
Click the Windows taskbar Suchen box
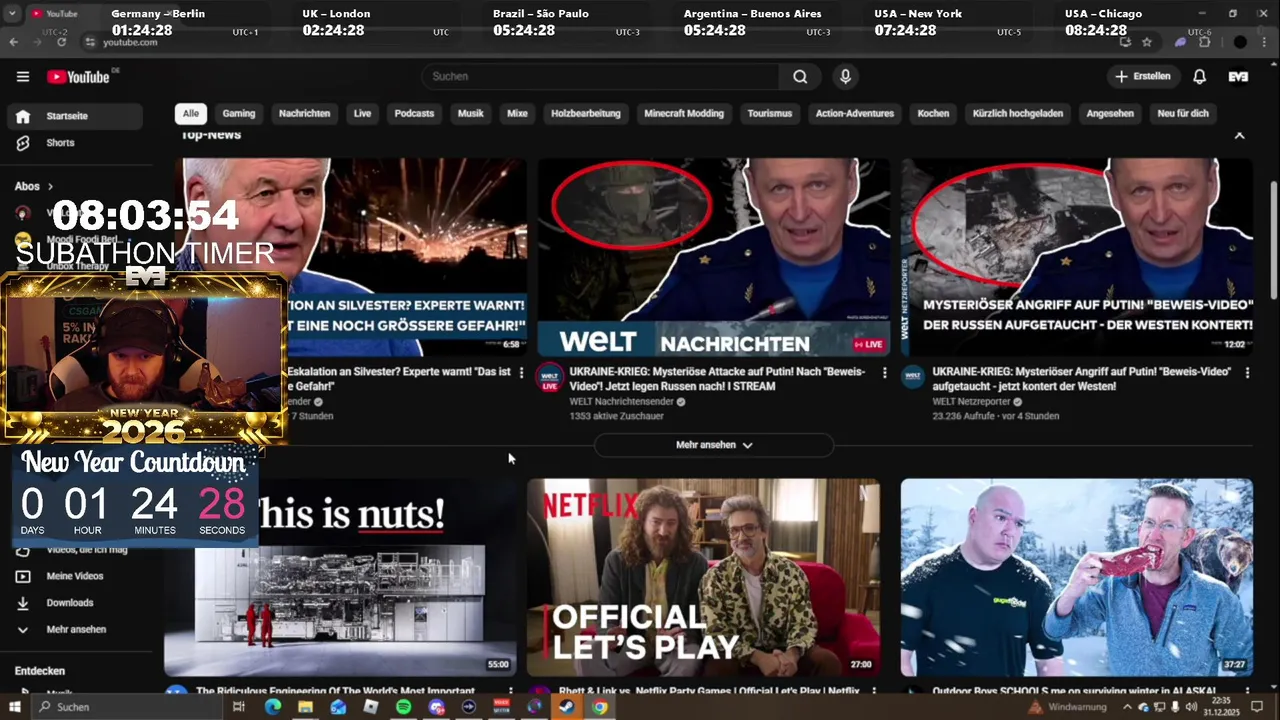125,707
